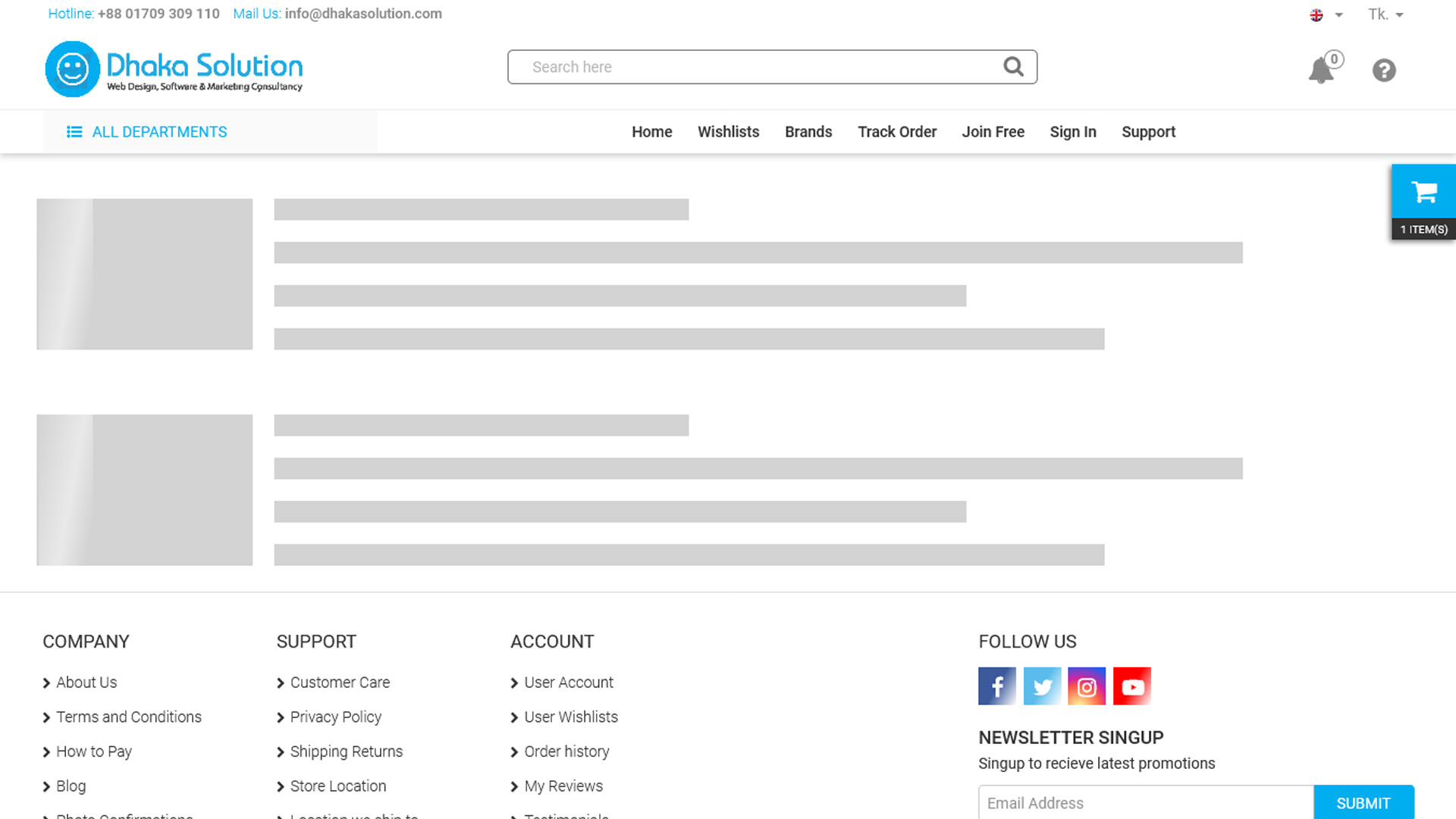The width and height of the screenshot is (1456, 819).
Task: Open Brands in navigation
Action: pyautogui.click(x=808, y=132)
